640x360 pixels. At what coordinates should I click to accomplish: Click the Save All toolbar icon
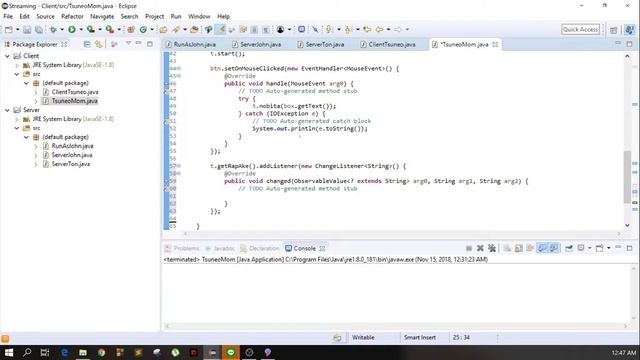pyautogui.click(x=38, y=29)
